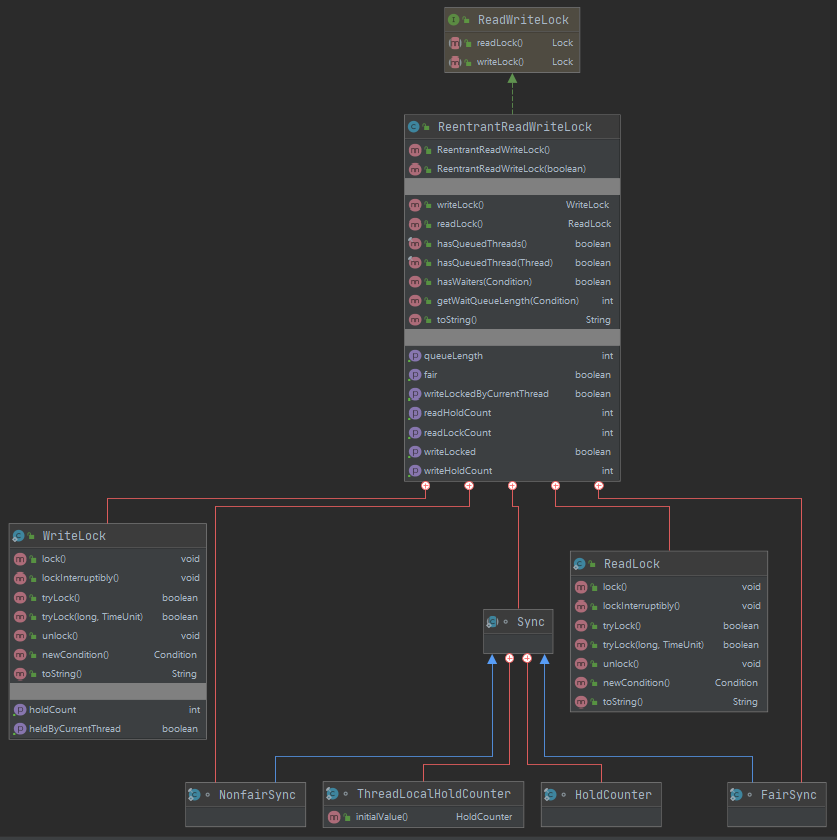Select the HoldCounter node title
Screen dimensions: 837x840
tap(613, 794)
